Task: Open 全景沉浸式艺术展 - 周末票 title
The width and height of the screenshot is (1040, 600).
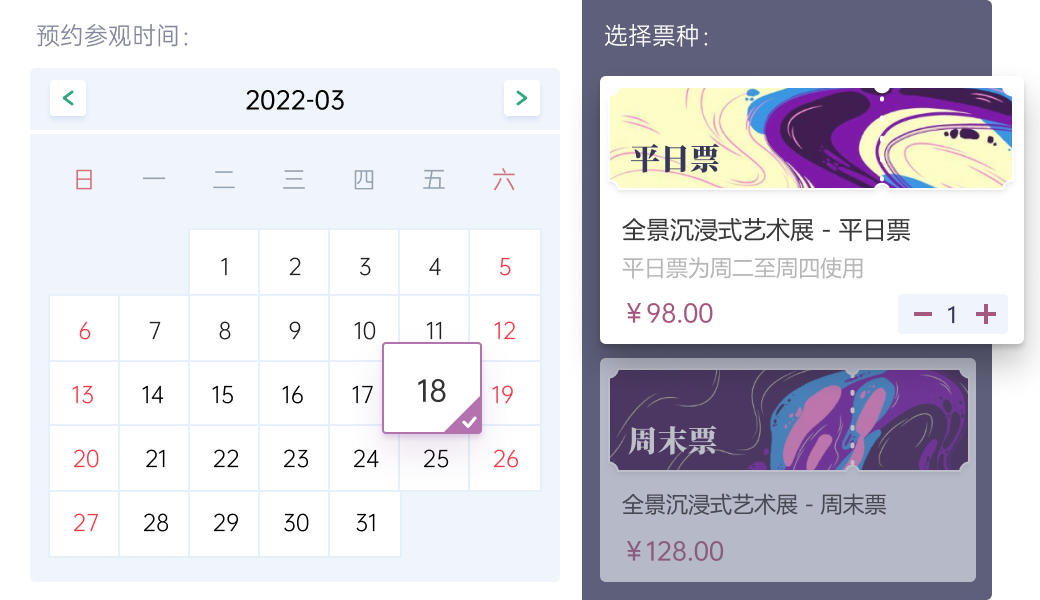Action: [x=754, y=505]
